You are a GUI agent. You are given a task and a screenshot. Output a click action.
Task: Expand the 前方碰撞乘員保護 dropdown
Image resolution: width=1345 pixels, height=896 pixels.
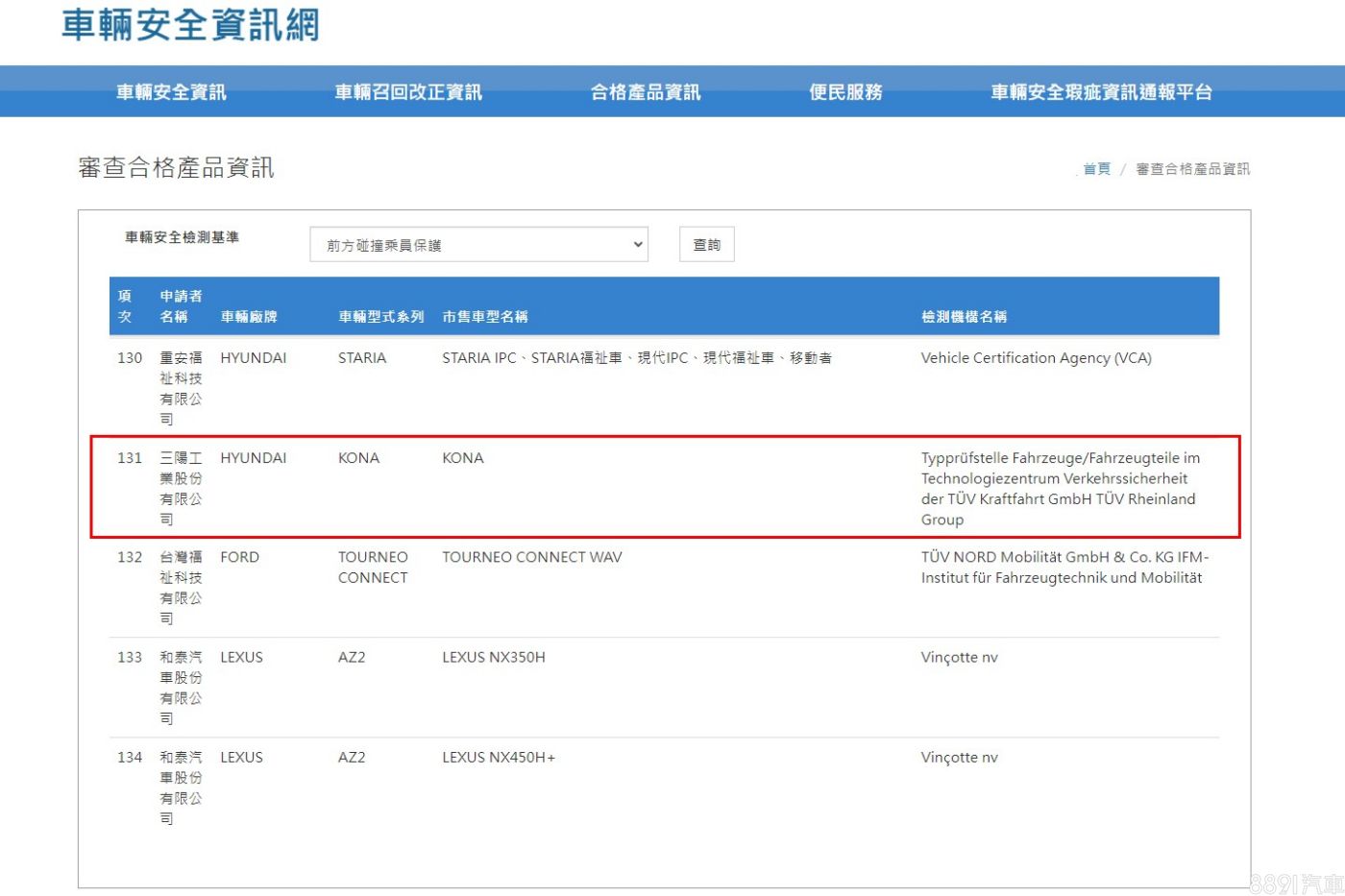(478, 245)
